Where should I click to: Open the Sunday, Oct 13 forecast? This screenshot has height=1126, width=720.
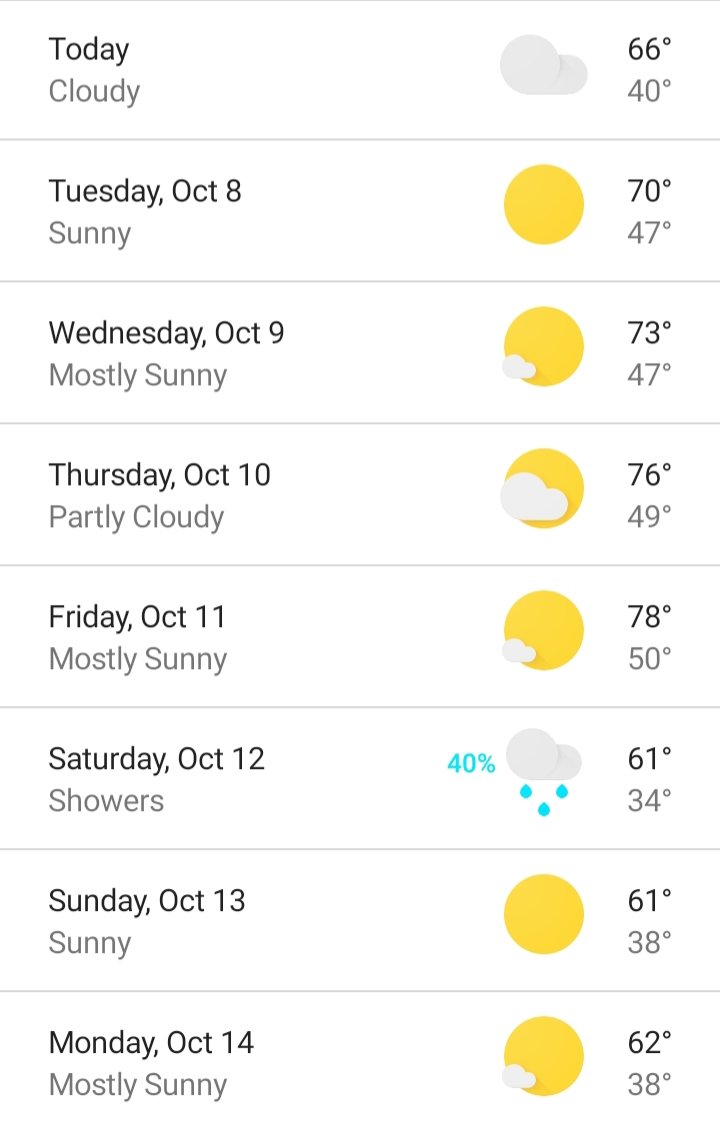point(360,920)
